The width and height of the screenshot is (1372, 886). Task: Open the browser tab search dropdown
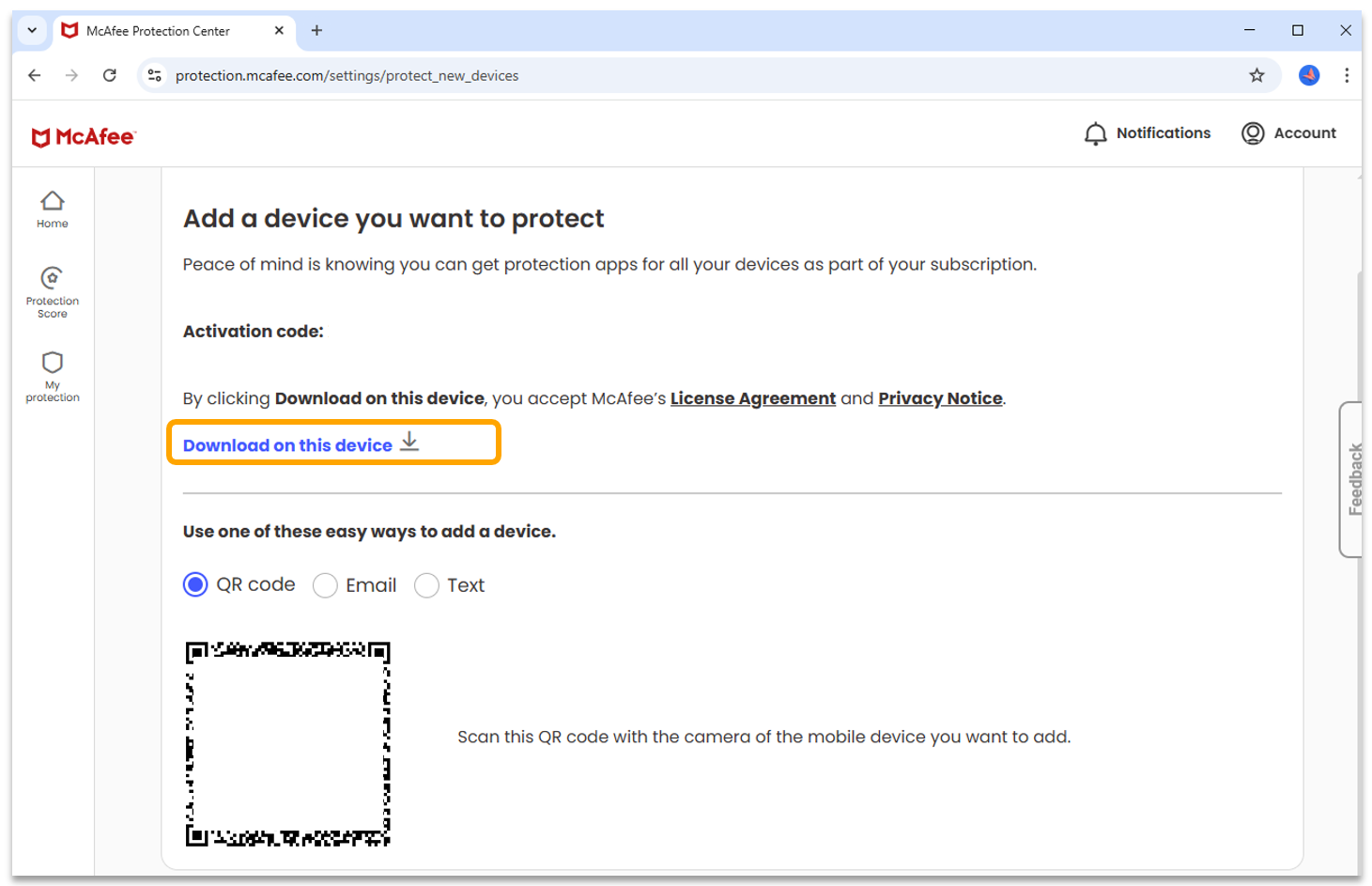31,30
